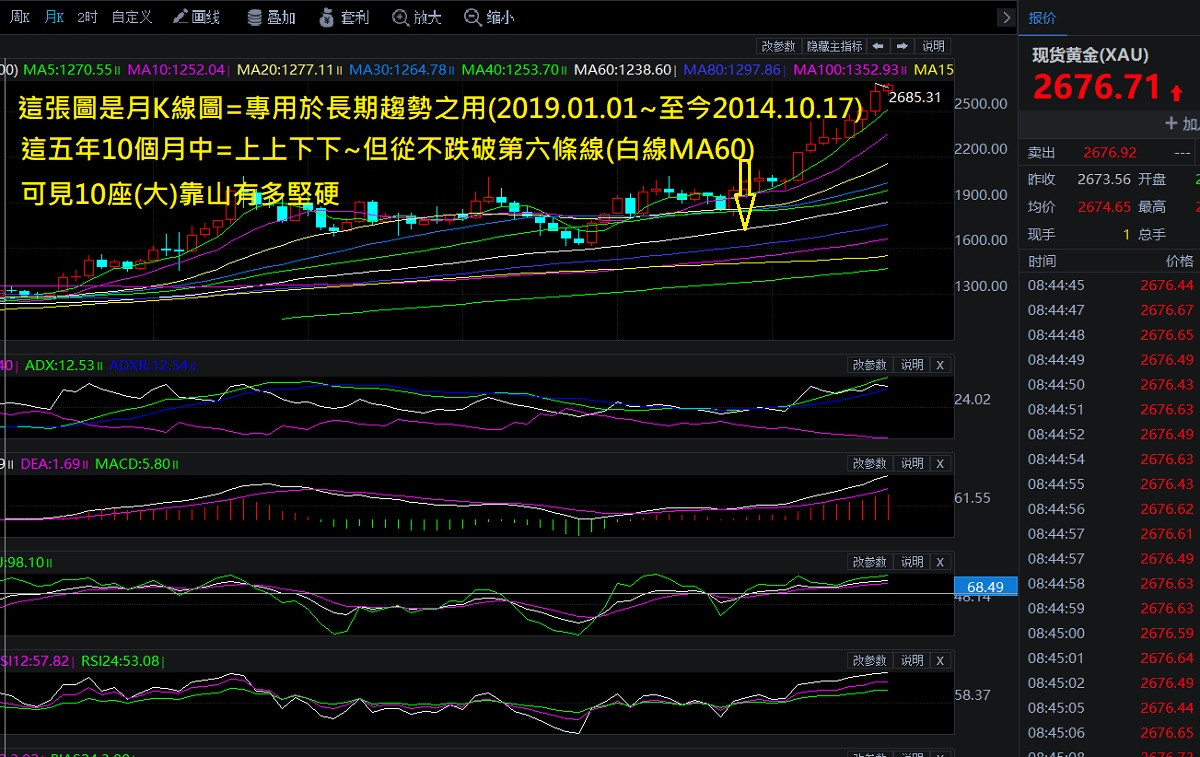The image size is (1200, 757).
Task: Toggle 隐藏主指标 to hide main indicator
Action: tap(834, 46)
